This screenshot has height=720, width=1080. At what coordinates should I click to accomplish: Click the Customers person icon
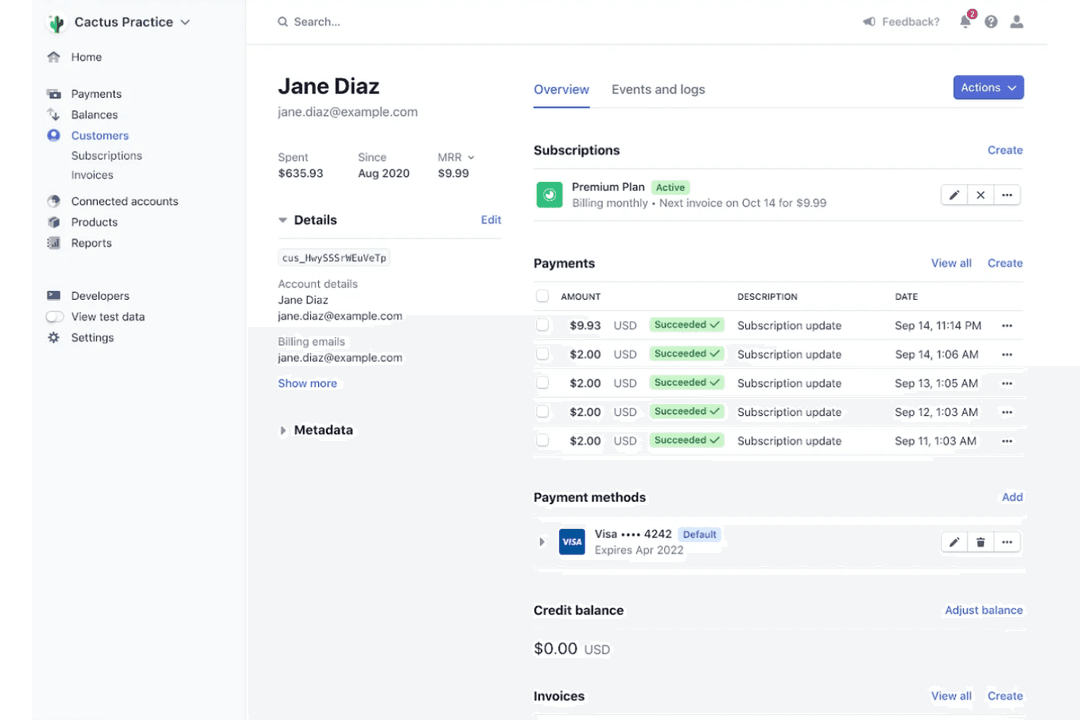54,135
